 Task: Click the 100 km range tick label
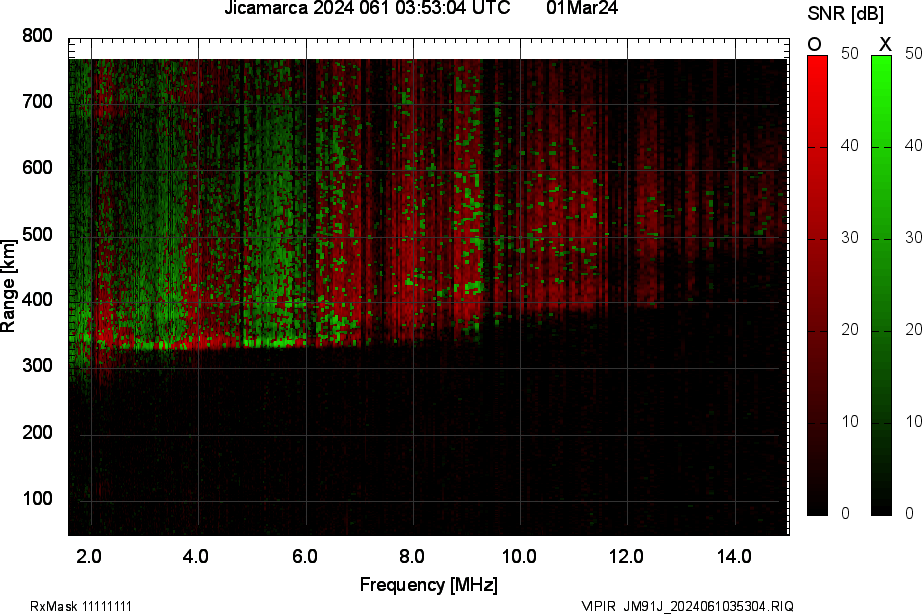(x=37, y=499)
